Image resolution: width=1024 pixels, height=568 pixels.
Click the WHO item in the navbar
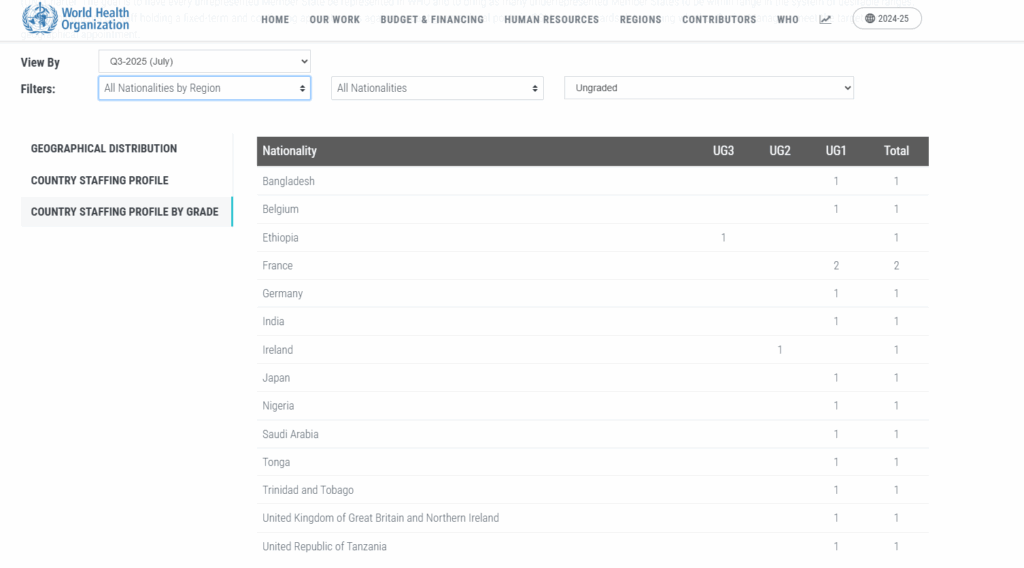click(788, 20)
